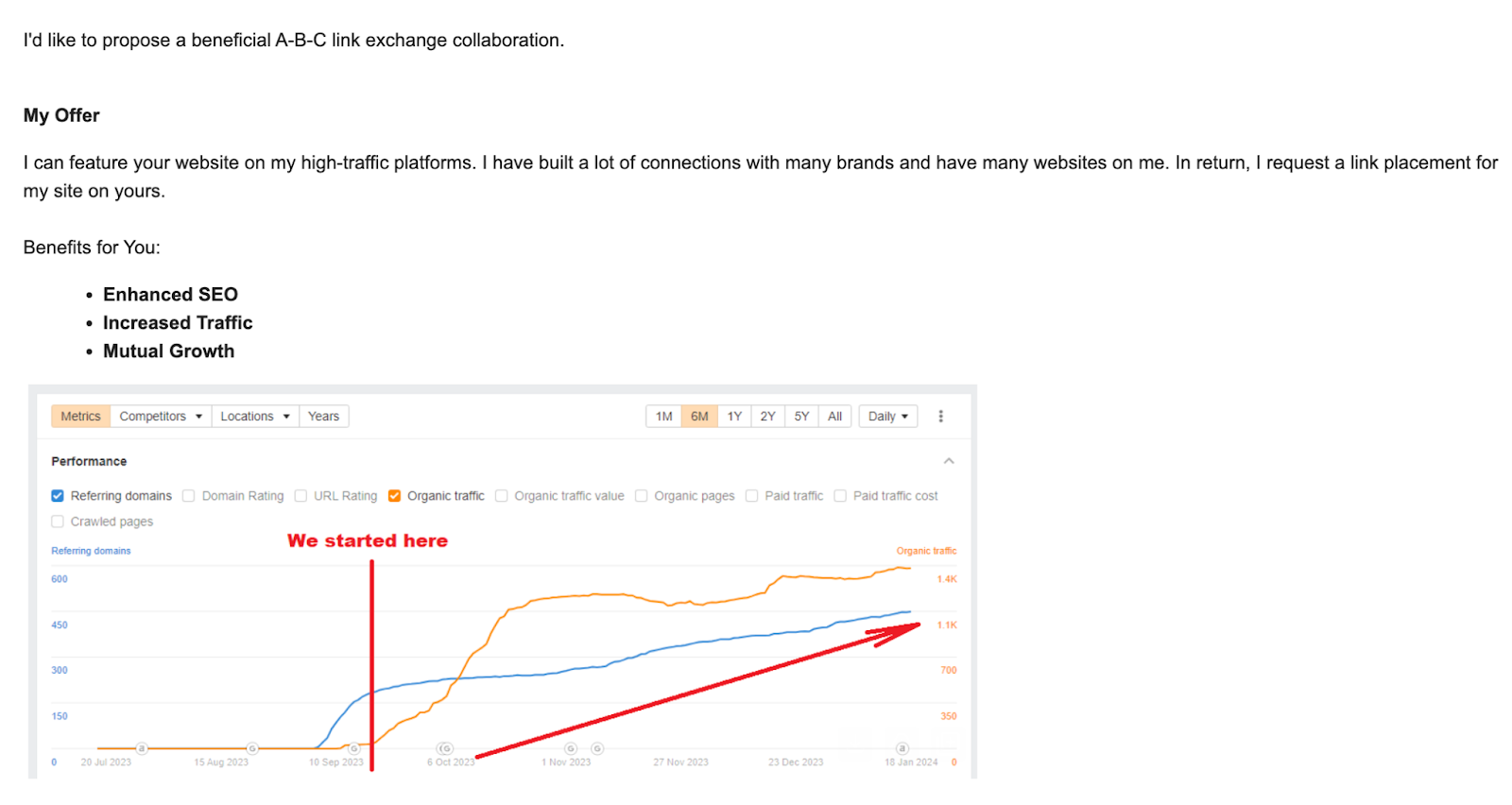1512x805 pixels.
Task: Click the 700 right axis value
Action: [x=949, y=671]
